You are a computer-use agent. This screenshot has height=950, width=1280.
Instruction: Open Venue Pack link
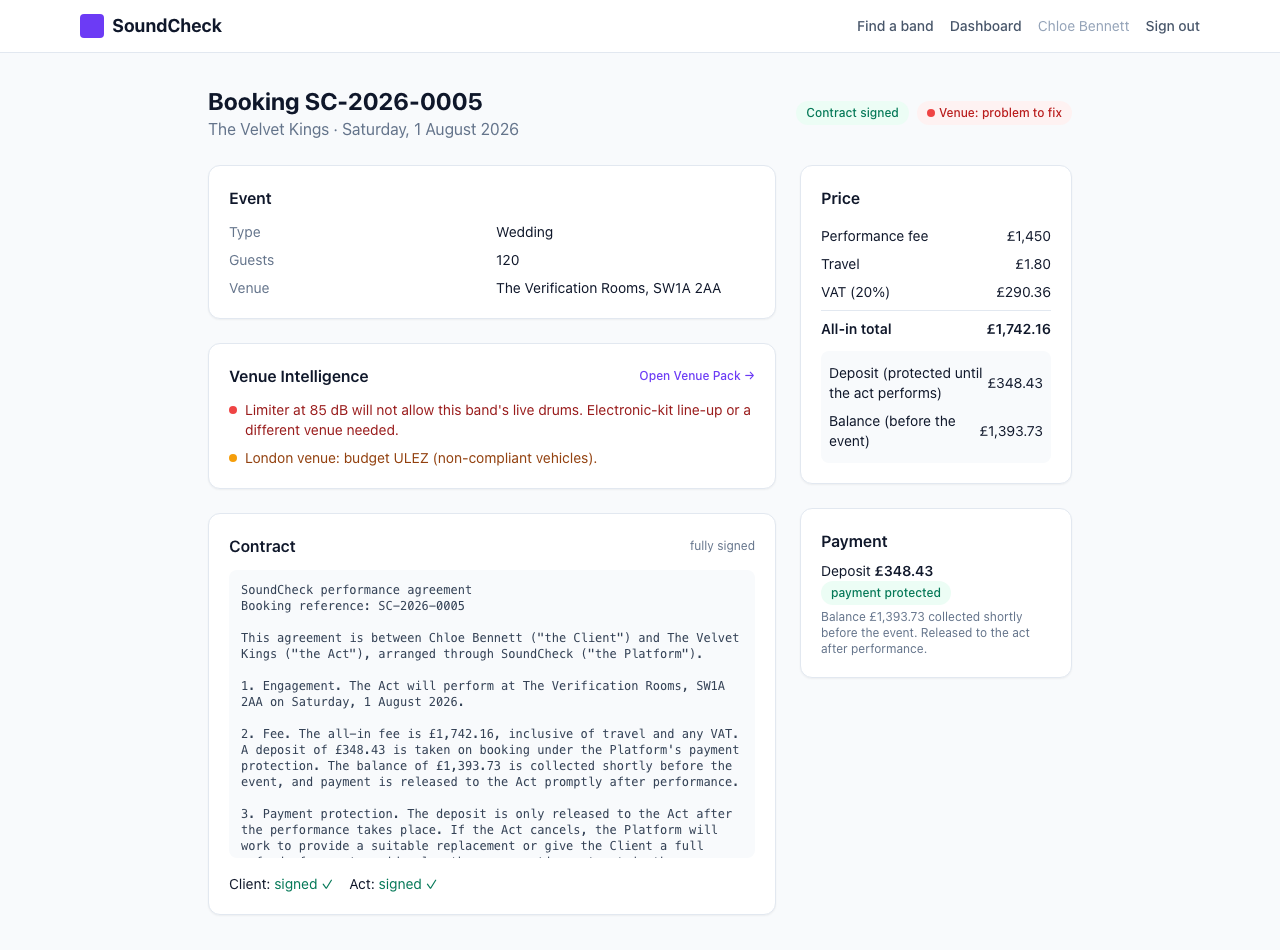pyautogui.click(x=697, y=376)
